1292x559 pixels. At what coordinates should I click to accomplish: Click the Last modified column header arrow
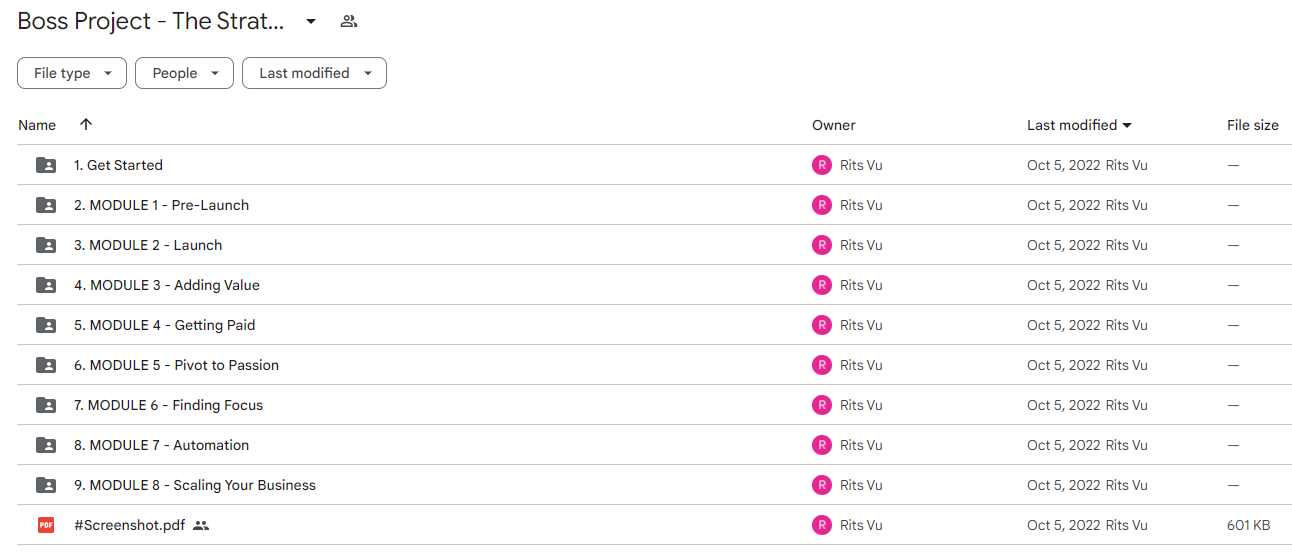point(1127,125)
